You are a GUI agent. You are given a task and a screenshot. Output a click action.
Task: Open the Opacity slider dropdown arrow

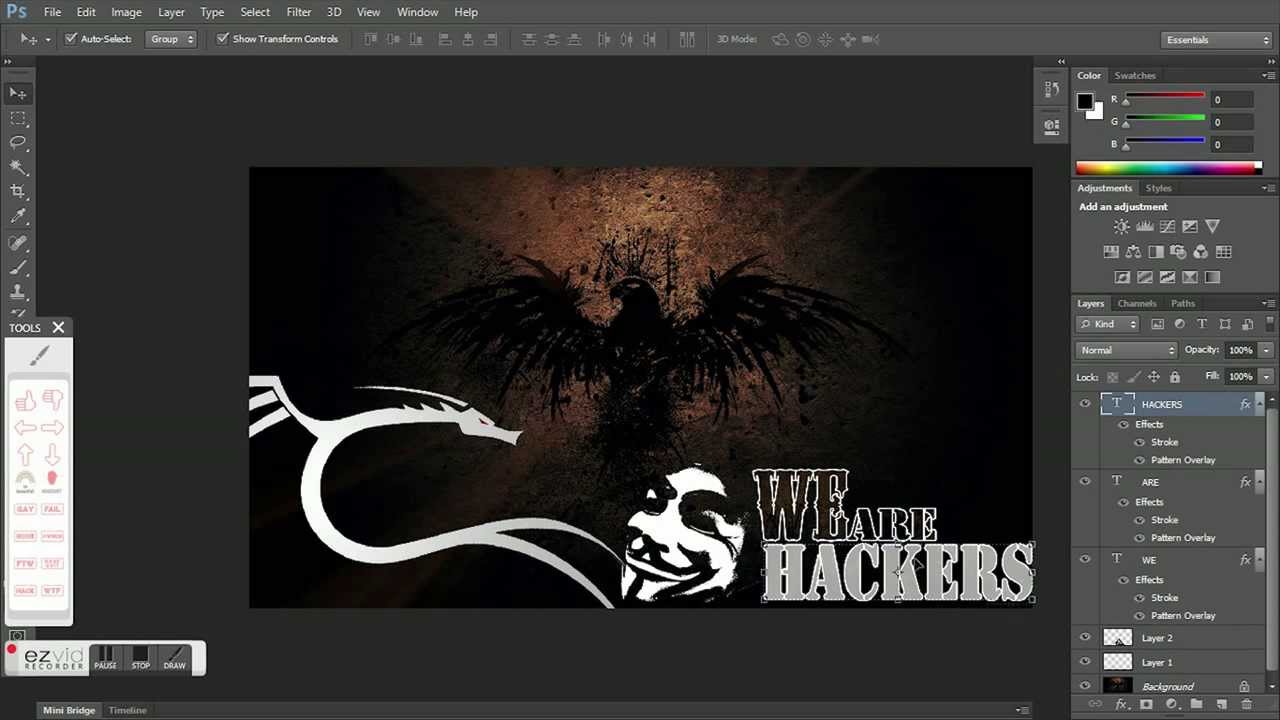1266,350
